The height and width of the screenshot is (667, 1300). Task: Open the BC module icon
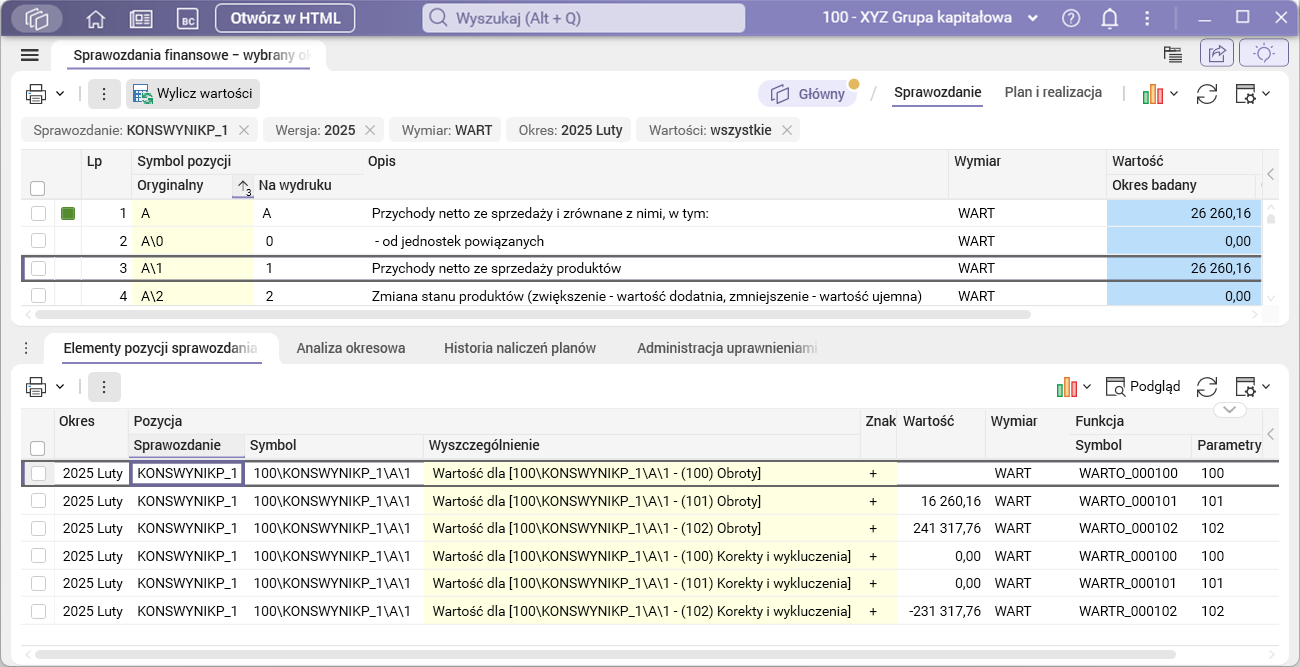click(x=186, y=18)
